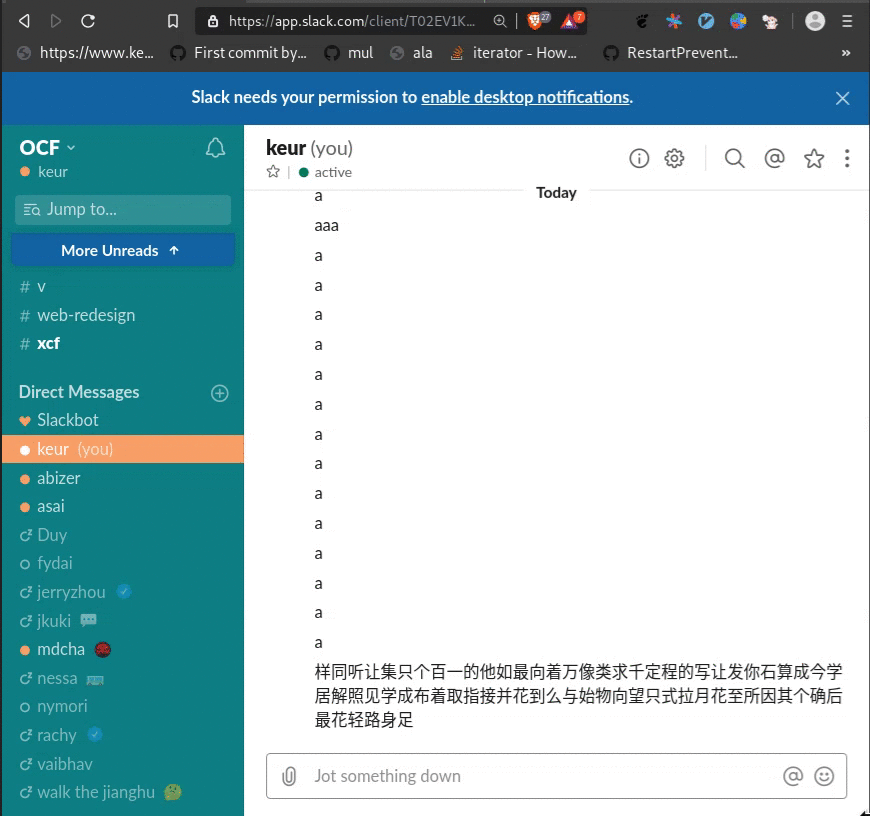
Task: Open the mdcha direct message
Action: tap(123, 649)
